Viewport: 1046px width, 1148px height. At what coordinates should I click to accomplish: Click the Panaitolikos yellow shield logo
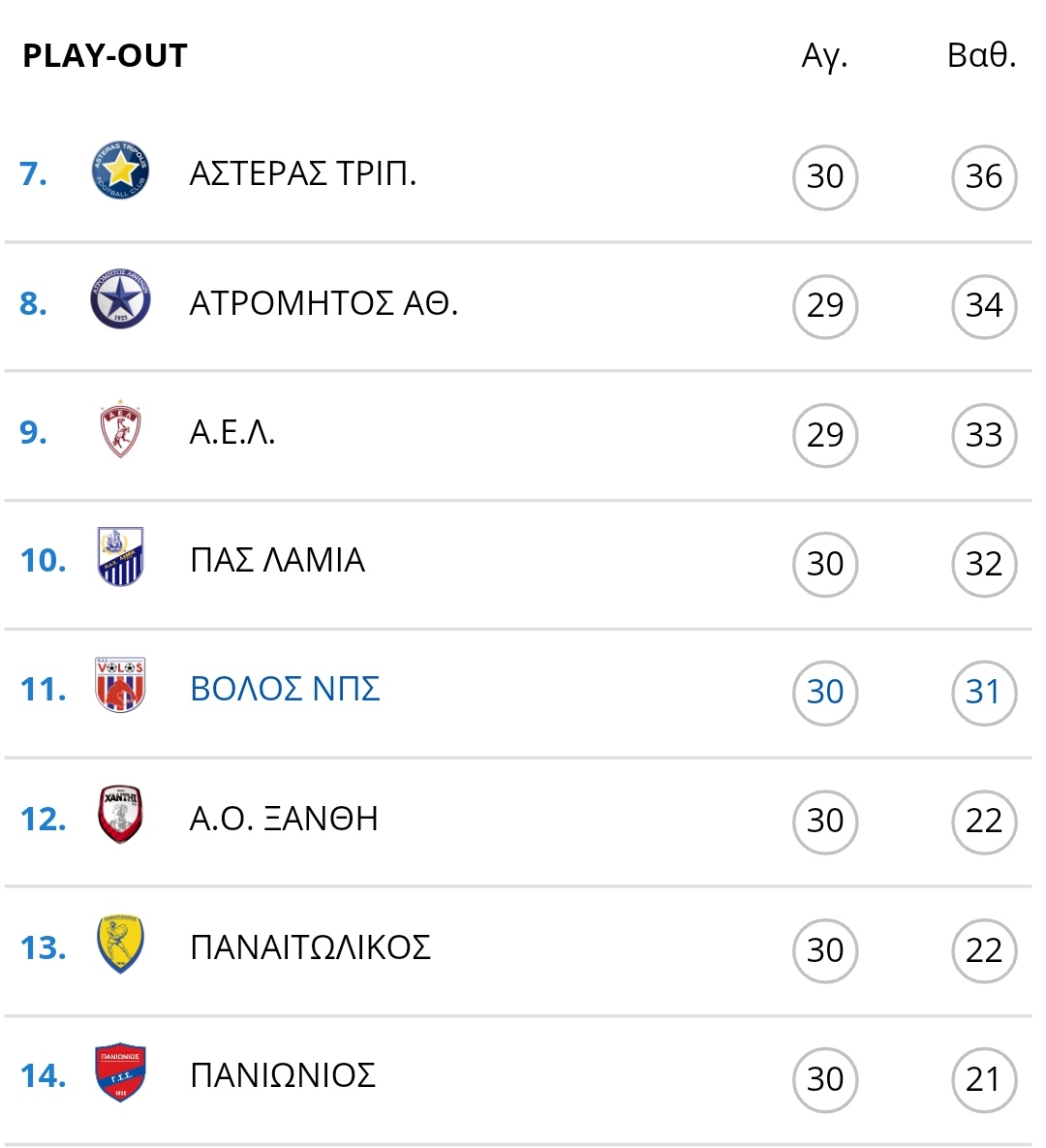120,944
